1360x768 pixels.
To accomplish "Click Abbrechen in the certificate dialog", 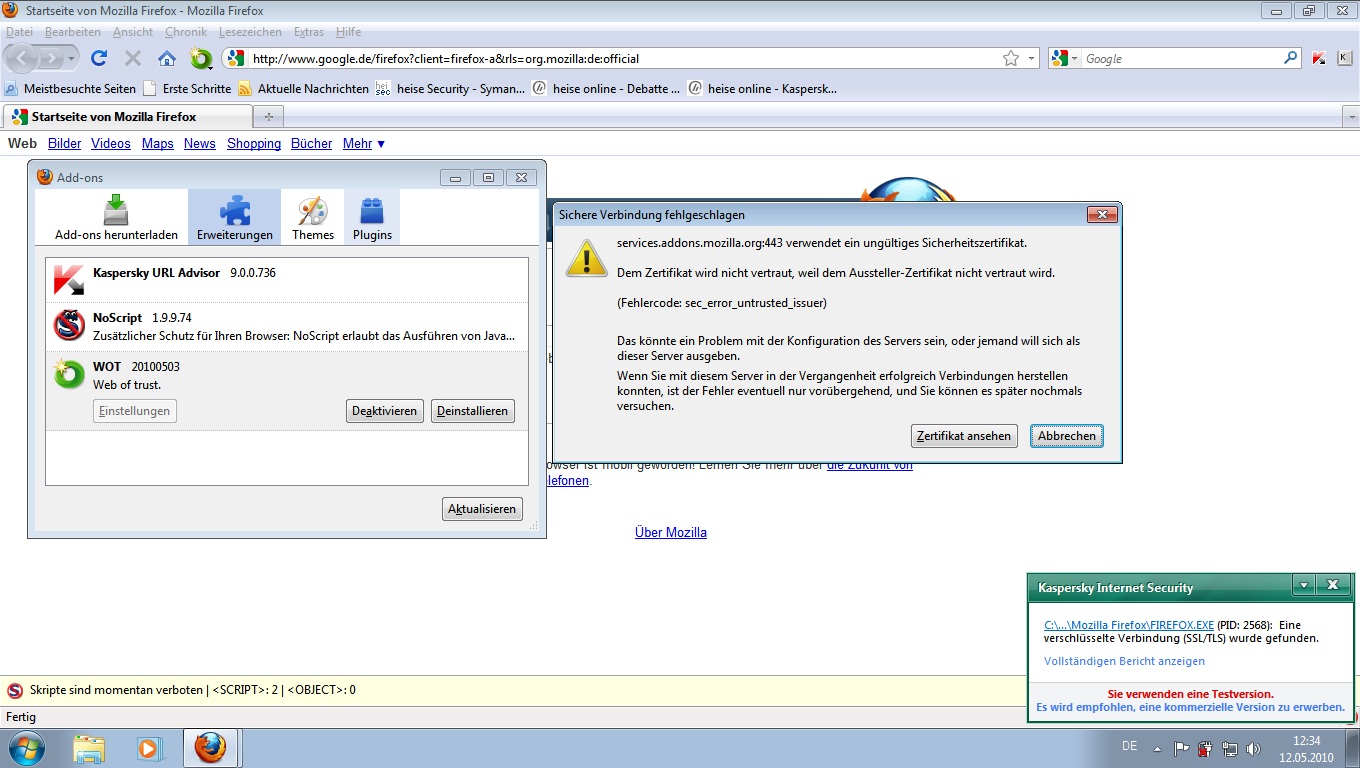I will [x=1067, y=436].
